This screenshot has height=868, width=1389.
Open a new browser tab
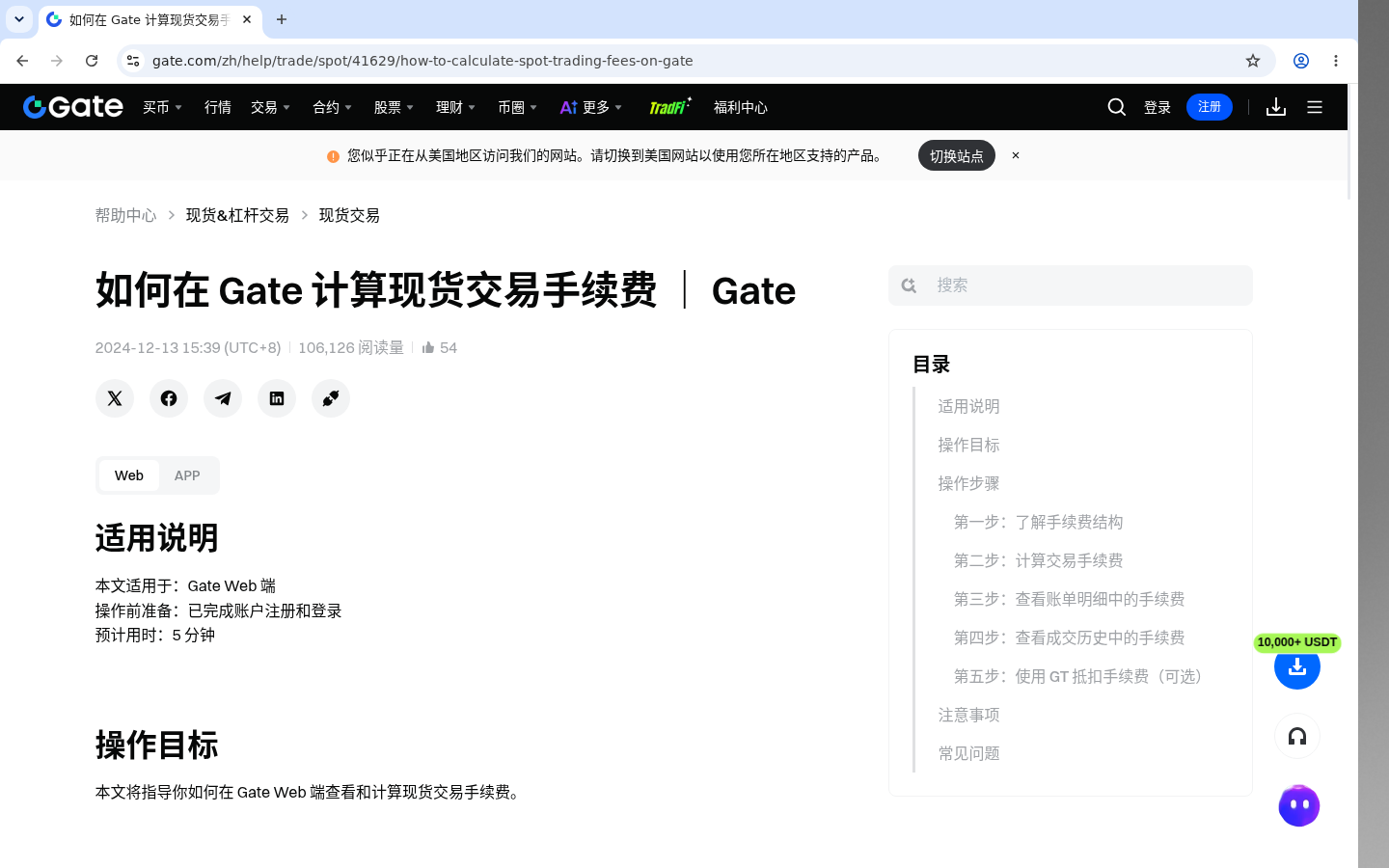pos(282,19)
